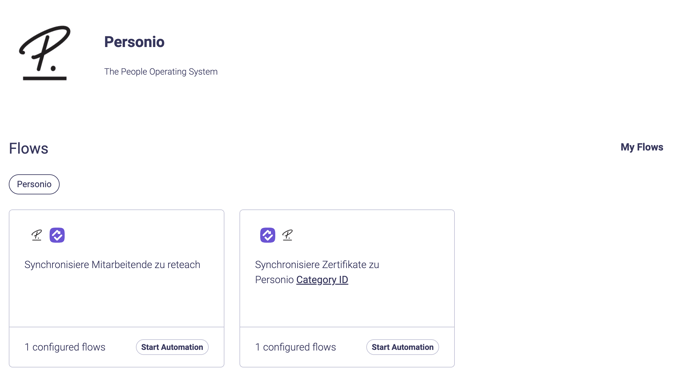Click purple reteach icon in first card

[x=57, y=235]
